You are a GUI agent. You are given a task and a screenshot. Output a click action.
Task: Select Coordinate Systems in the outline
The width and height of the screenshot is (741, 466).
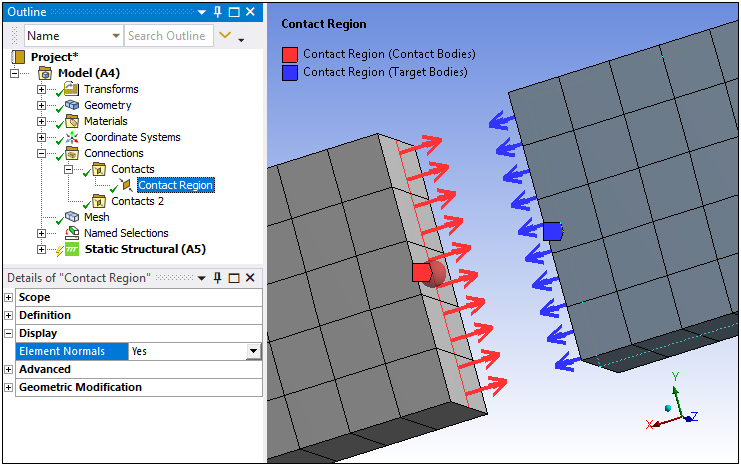click(x=132, y=137)
